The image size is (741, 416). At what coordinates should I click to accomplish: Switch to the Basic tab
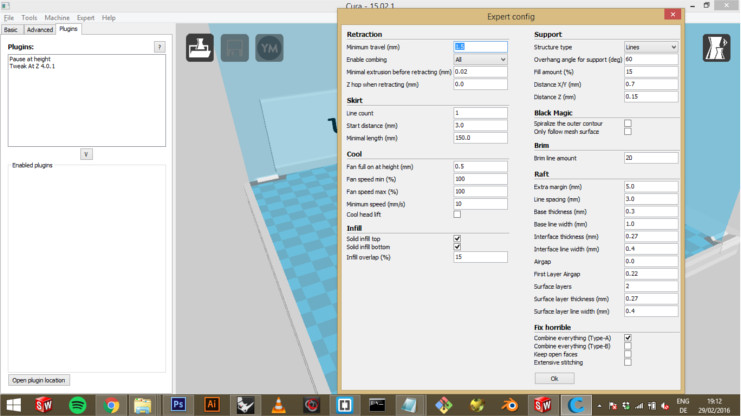click(x=11, y=29)
